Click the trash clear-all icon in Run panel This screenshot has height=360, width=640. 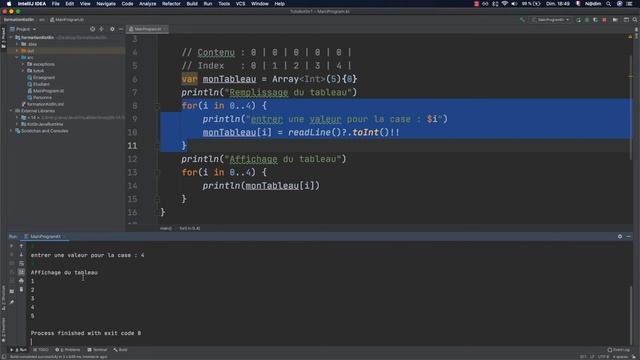click(x=22, y=289)
